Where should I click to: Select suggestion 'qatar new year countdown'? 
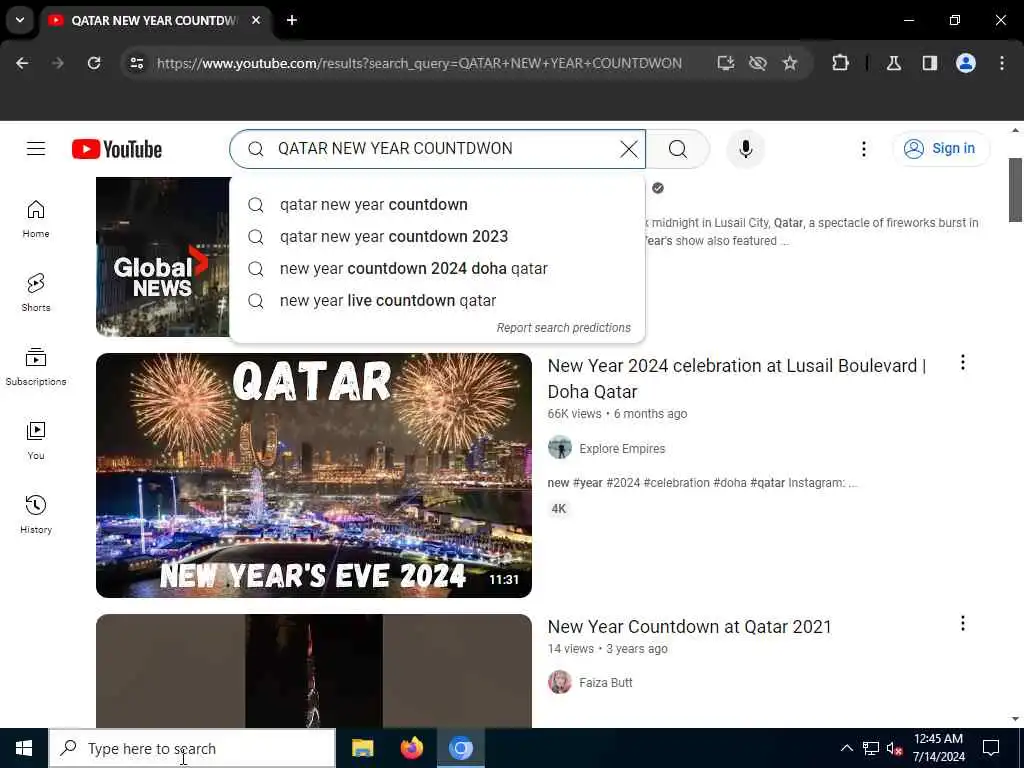click(x=437, y=204)
